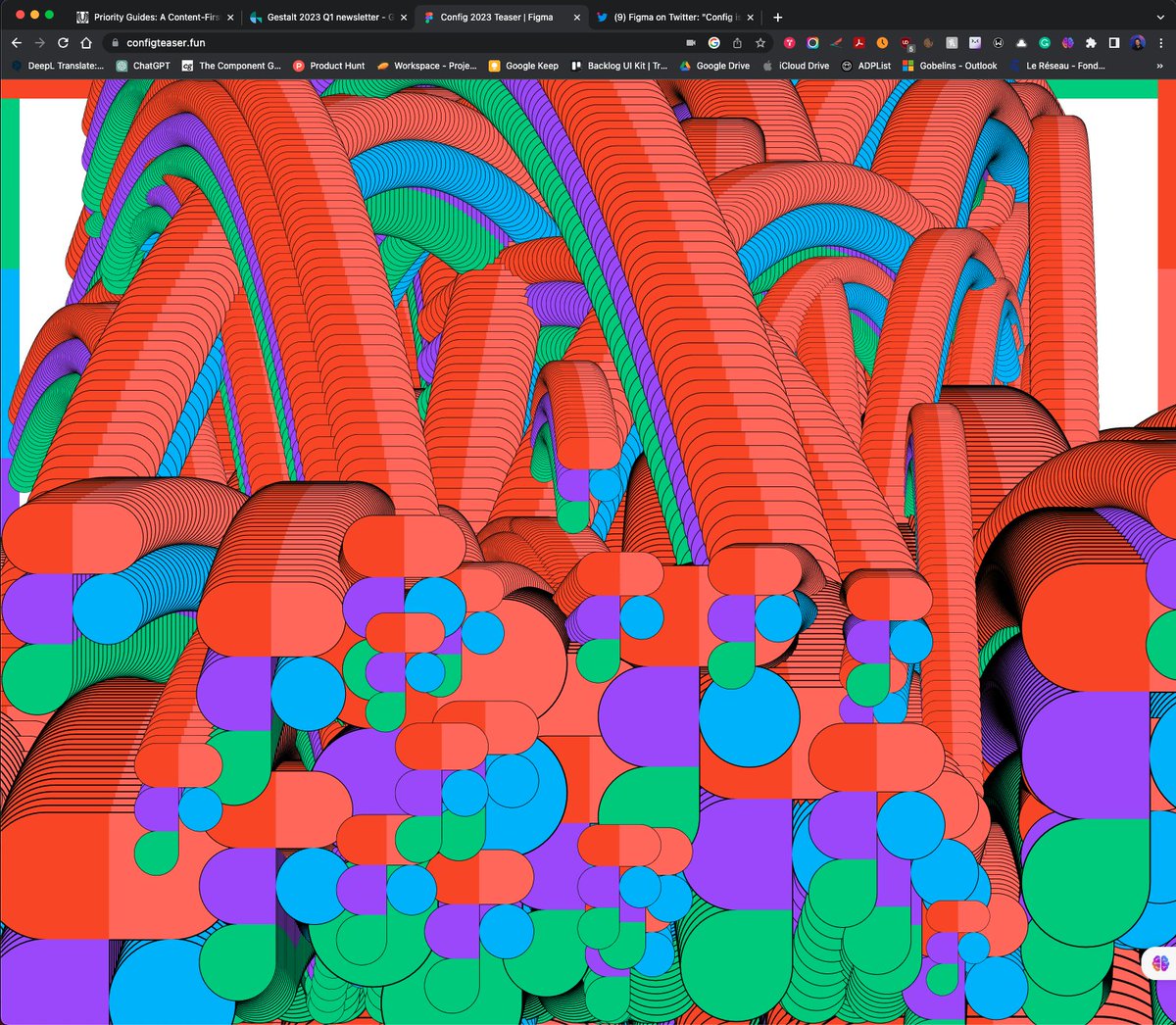Open The Component G... bookmark
Image resolution: width=1176 pixels, height=1025 pixels.
231,66
